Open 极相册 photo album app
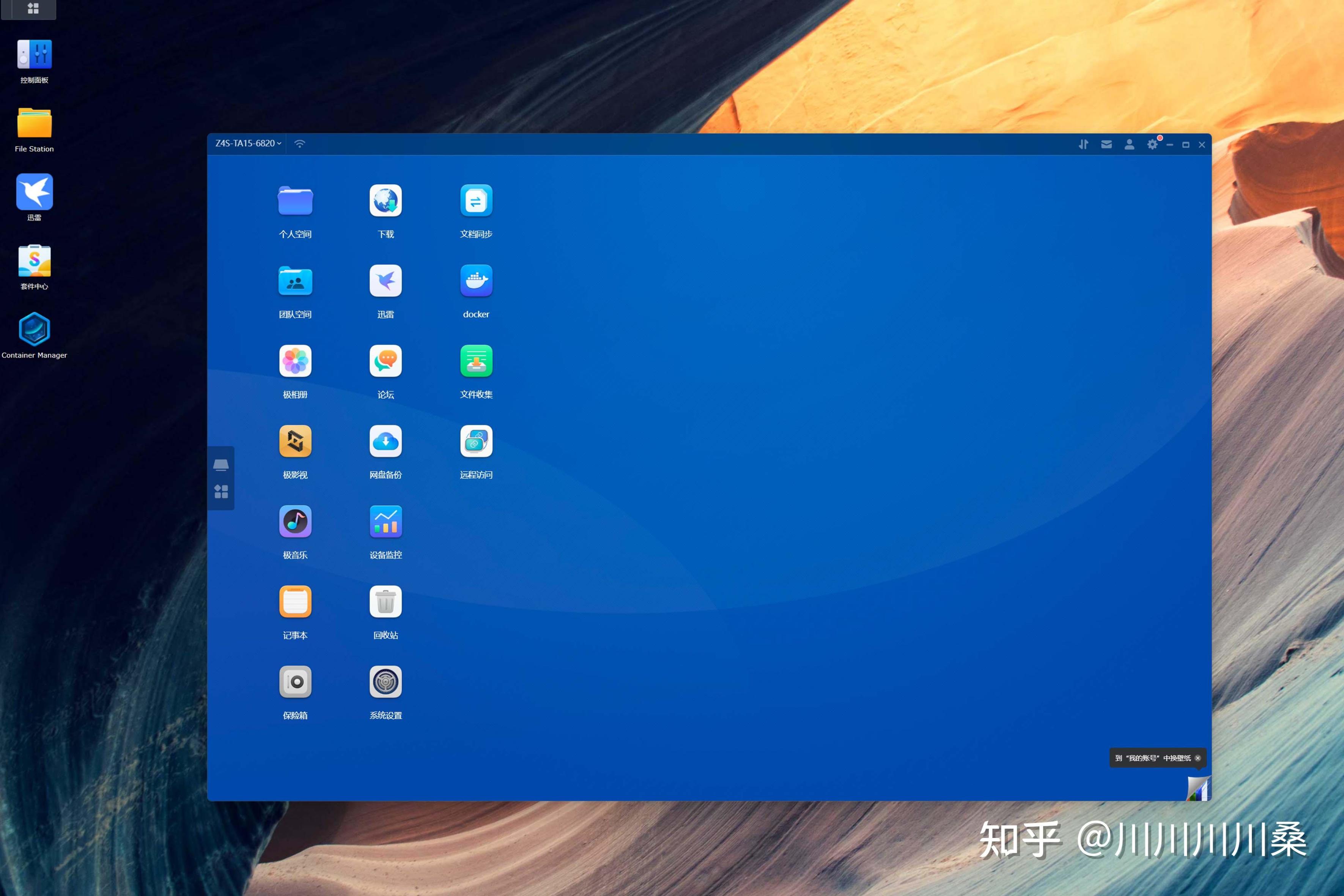The height and width of the screenshot is (896, 1344). (x=295, y=361)
